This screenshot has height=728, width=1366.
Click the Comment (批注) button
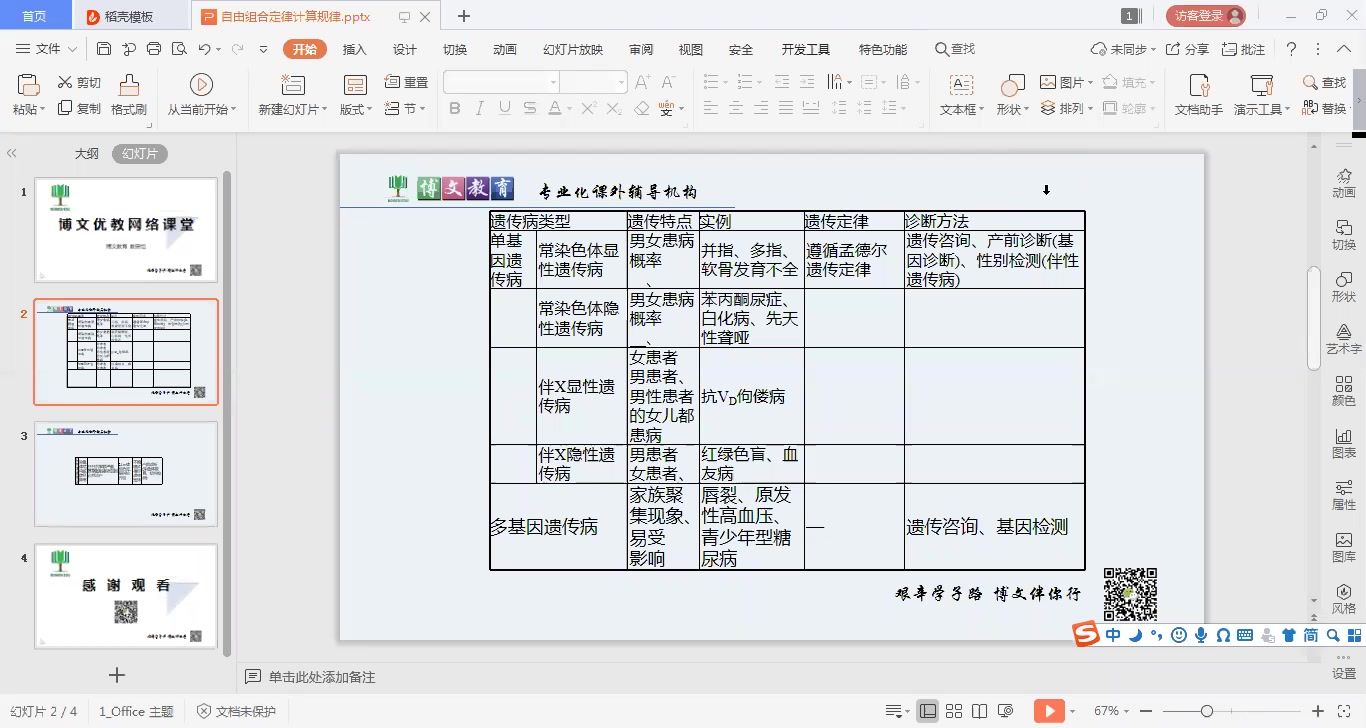tap(1243, 49)
